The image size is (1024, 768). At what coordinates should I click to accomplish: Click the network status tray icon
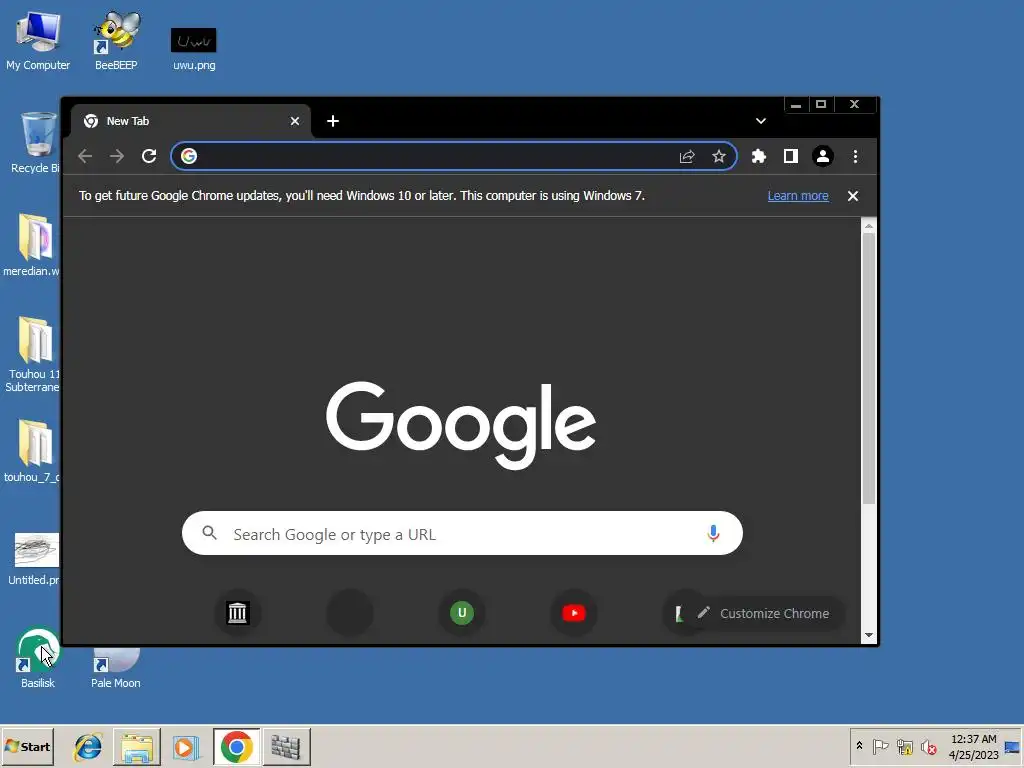tap(904, 746)
